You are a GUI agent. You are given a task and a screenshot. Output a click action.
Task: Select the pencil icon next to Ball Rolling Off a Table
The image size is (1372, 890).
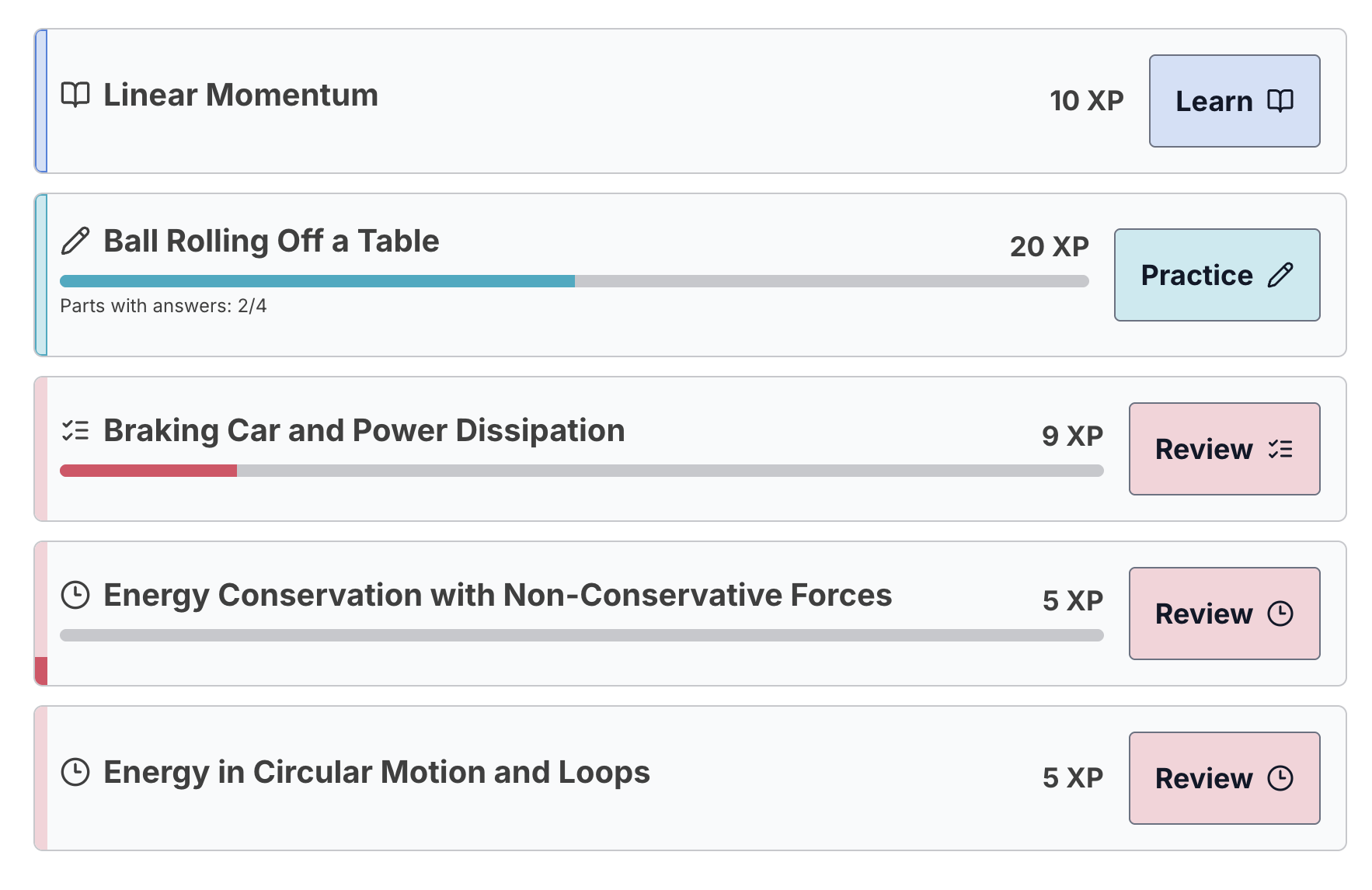click(x=75, y=241)
